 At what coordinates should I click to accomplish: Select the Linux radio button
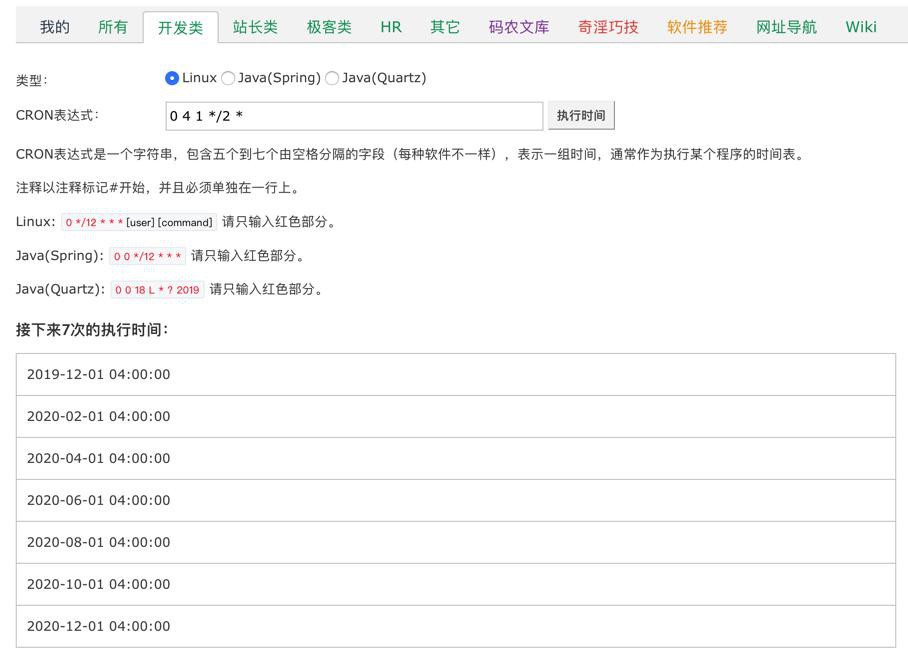172,78
